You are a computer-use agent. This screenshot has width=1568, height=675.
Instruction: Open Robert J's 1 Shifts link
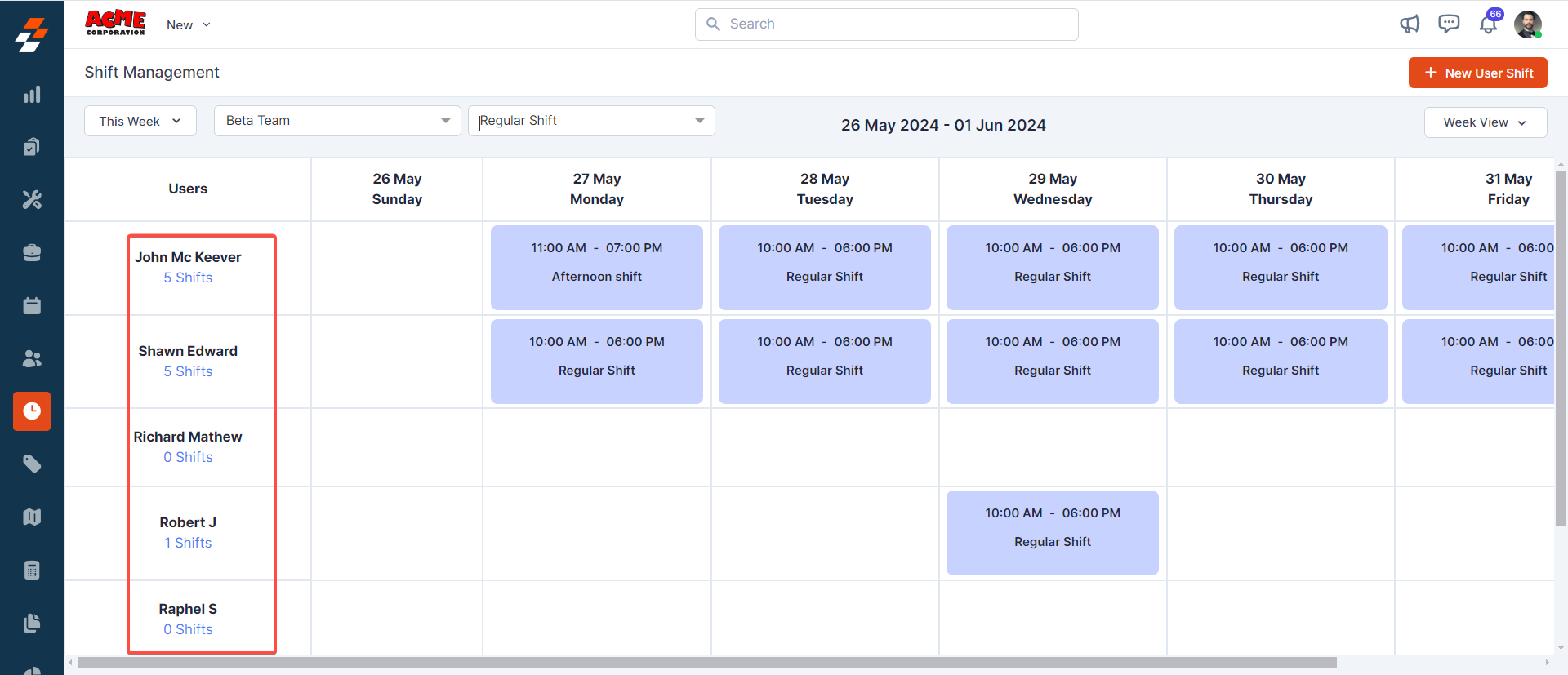188,543
